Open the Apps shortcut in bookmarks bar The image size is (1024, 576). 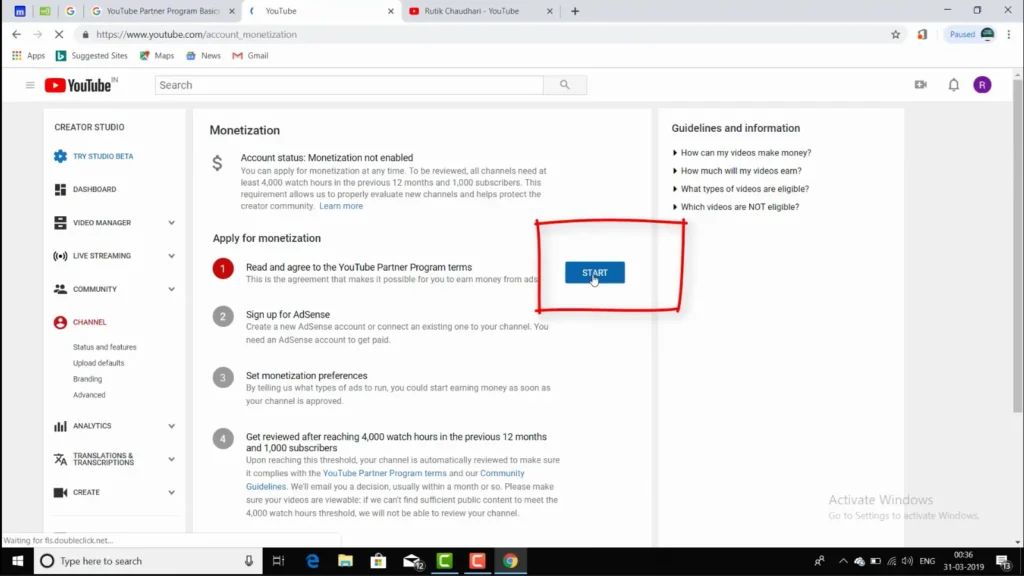tap(29, 56)
